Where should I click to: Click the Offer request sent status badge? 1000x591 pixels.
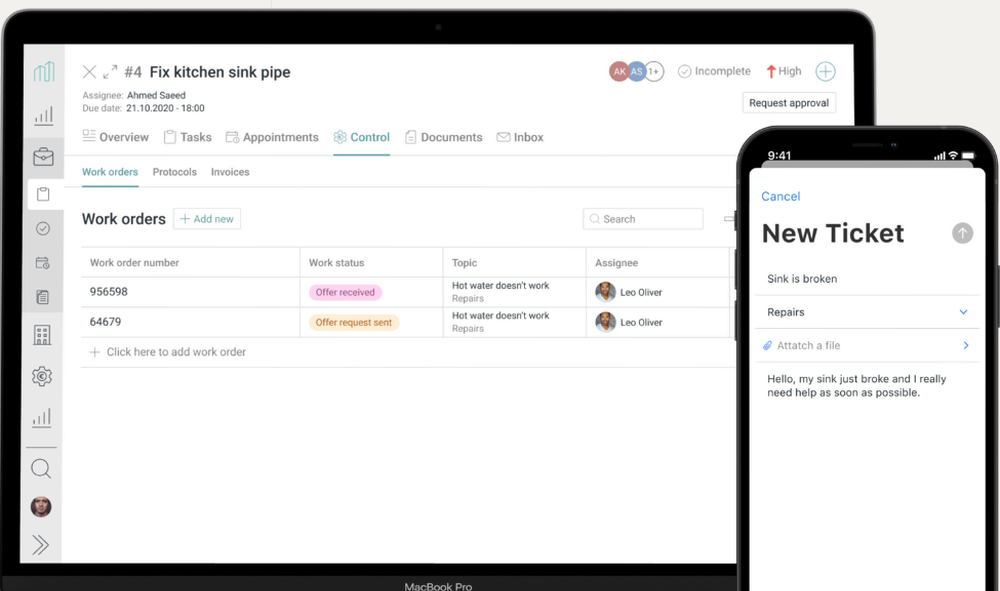coord(354,322)
